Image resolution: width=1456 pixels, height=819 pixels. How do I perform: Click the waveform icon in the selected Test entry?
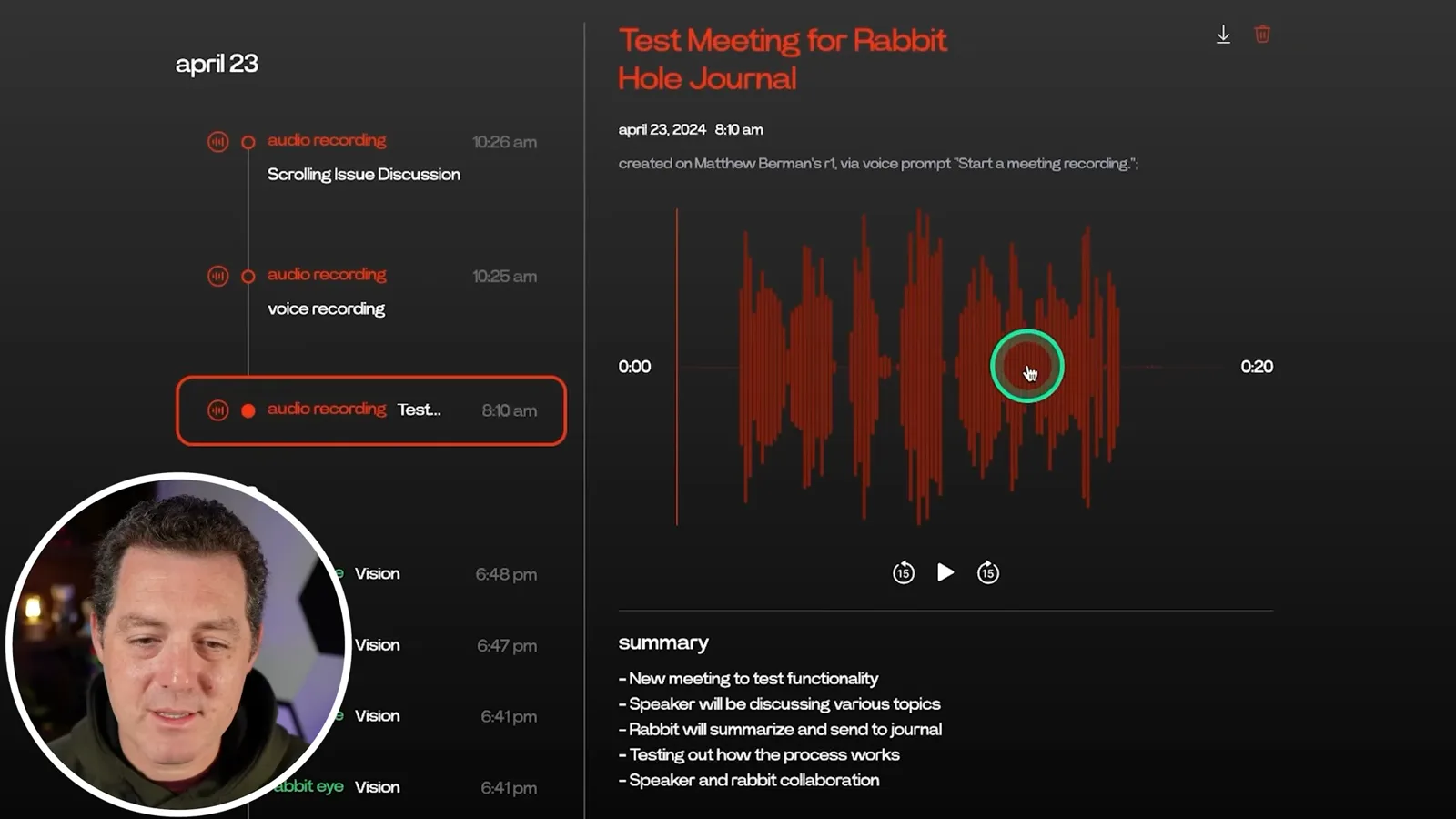[217, 410]
